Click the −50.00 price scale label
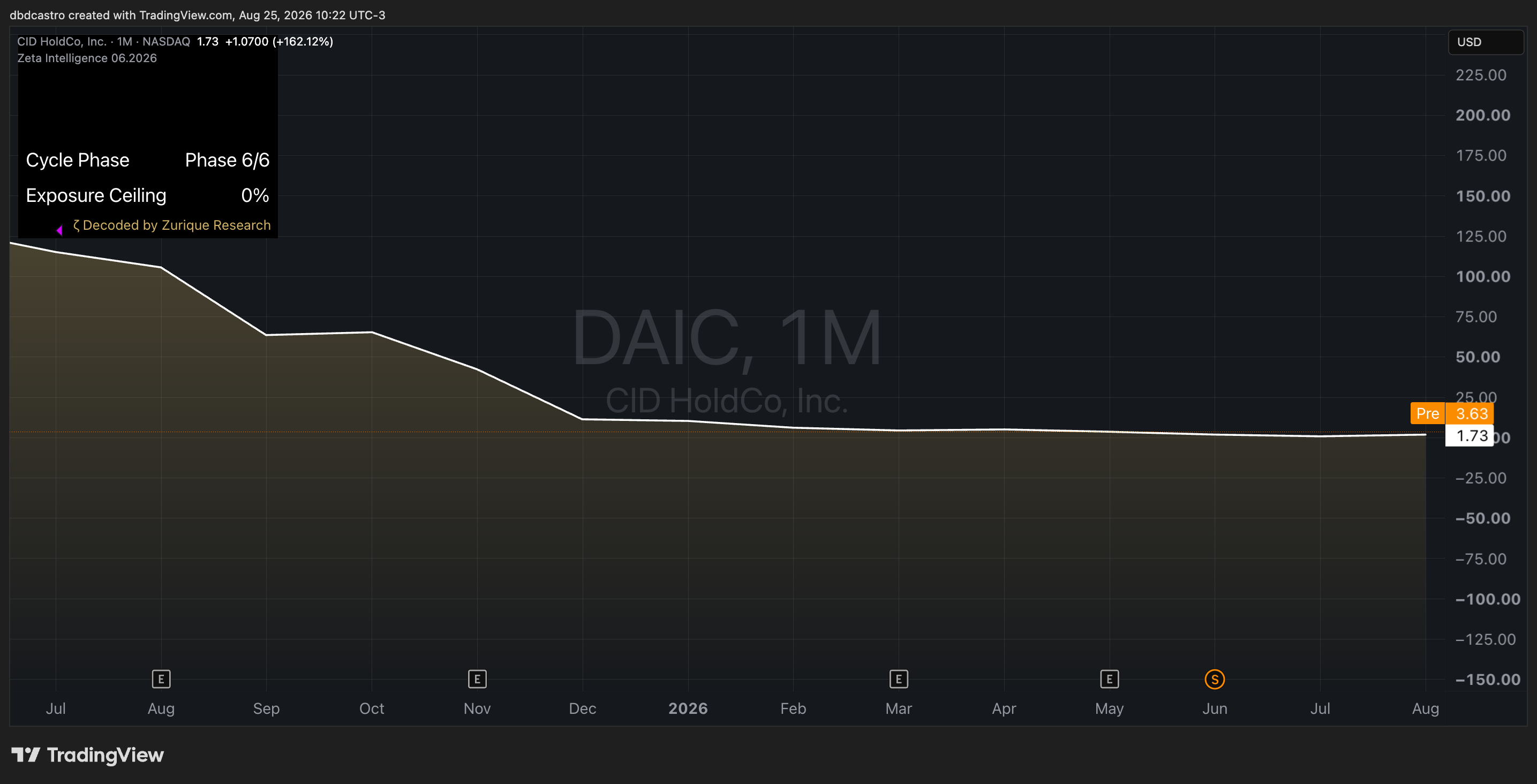1537x784 pixels. coord(1483,518)
